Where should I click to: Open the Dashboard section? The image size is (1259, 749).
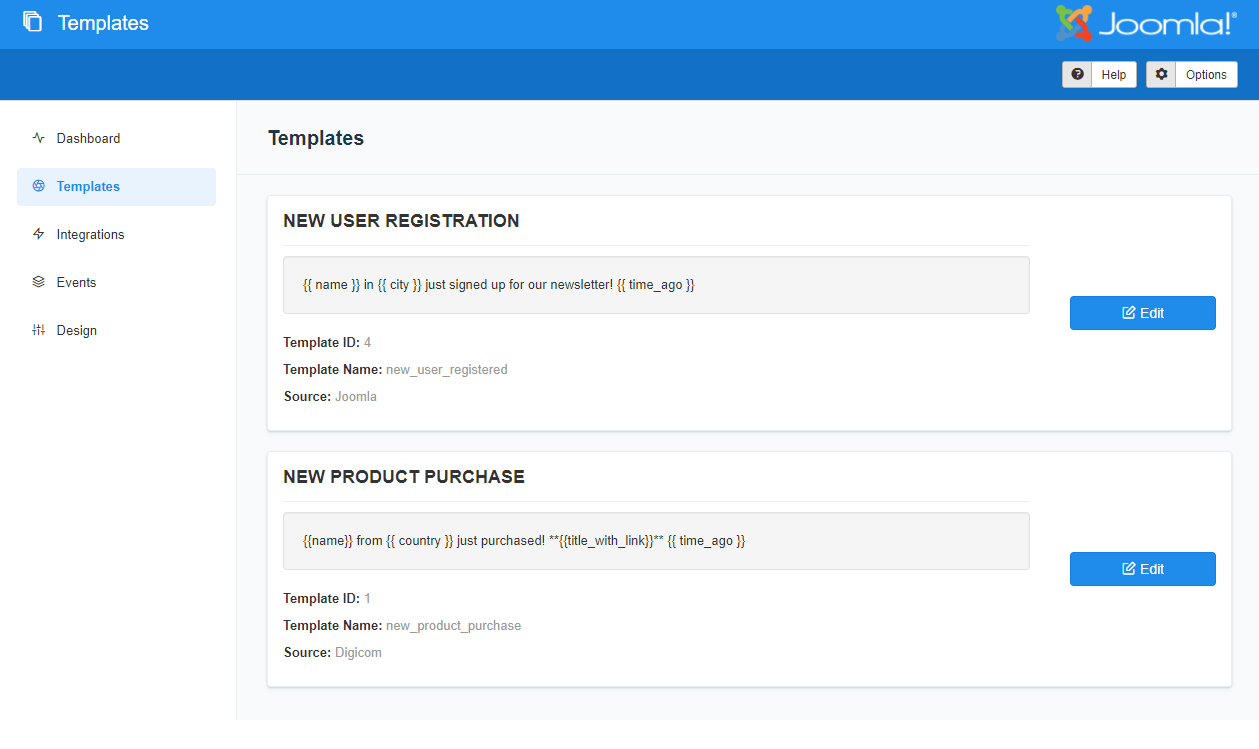click(x=89, y=138)
